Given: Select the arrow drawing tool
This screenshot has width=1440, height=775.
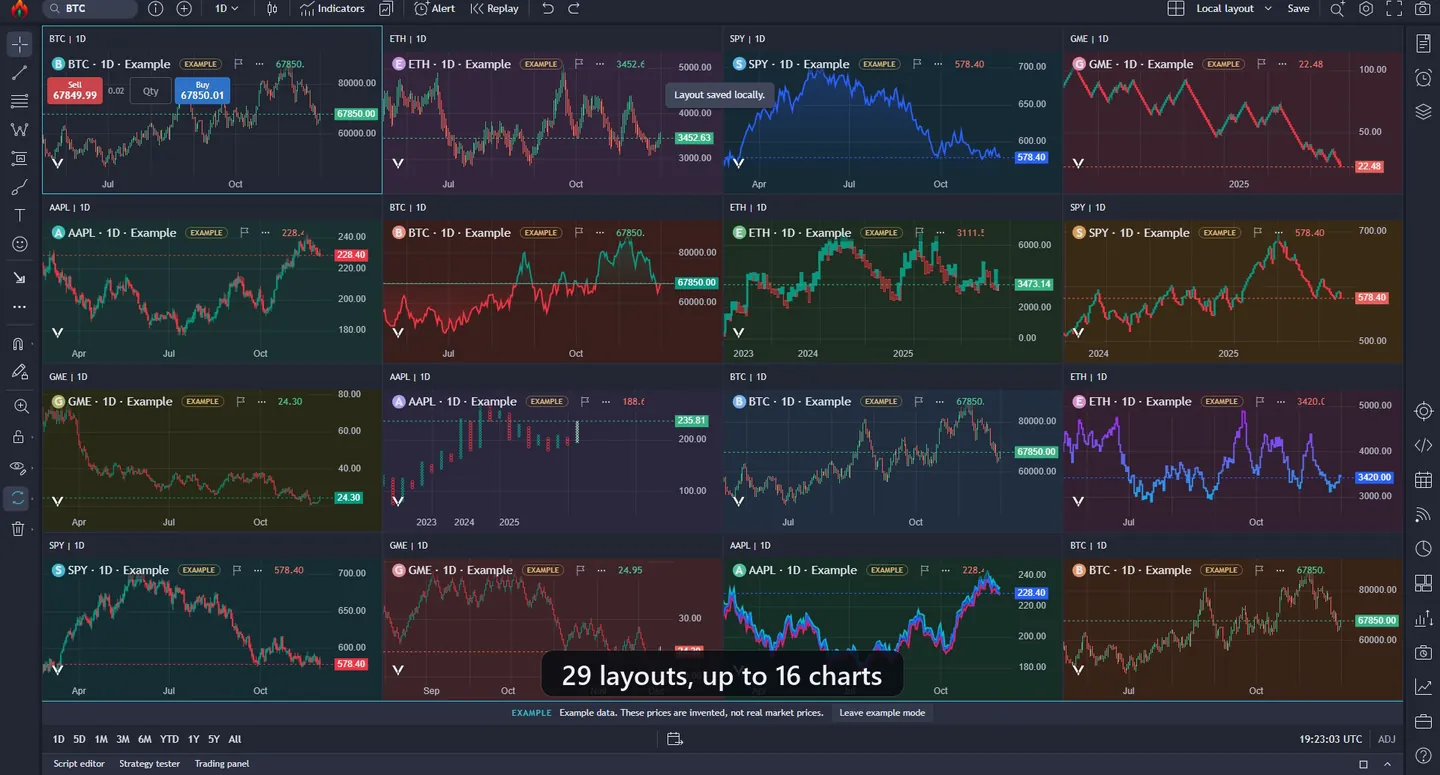Looking at the screenshot, I should (19, 277).
